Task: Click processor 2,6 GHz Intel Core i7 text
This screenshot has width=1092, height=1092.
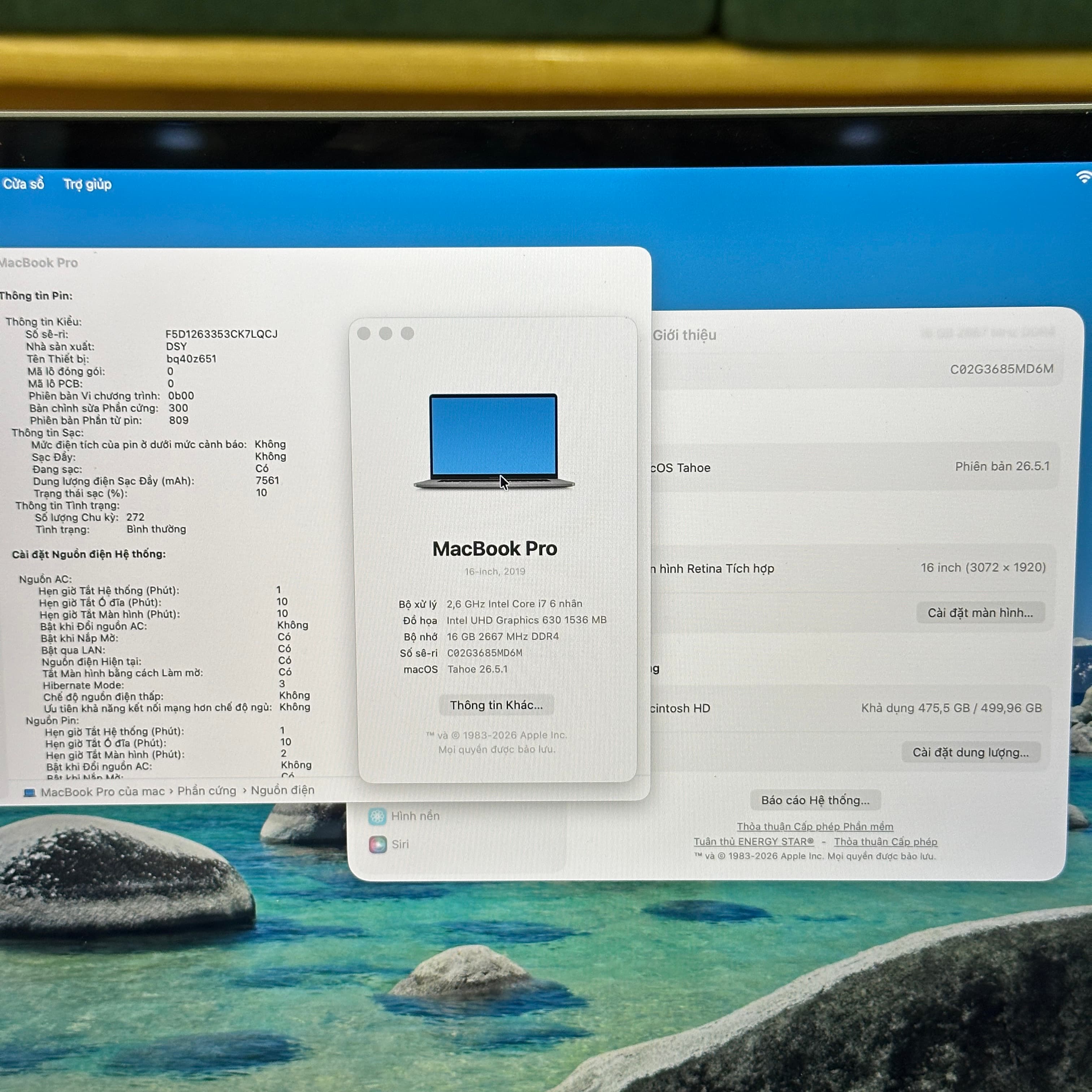Action: tap(514, 604)
